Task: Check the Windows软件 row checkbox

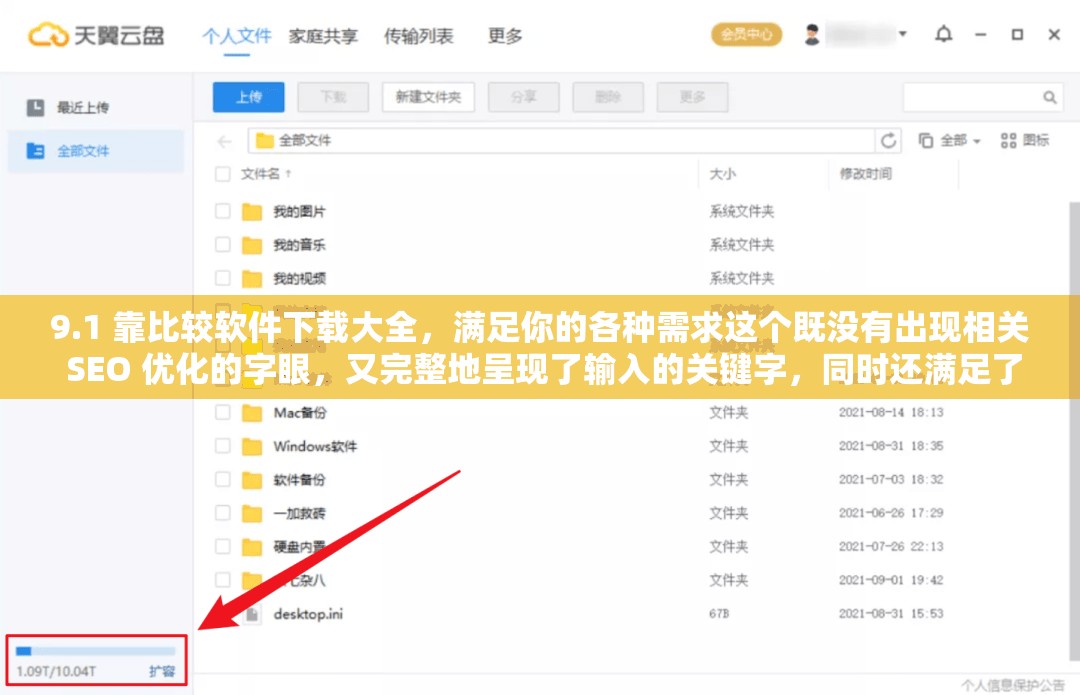Action: [x=222, y=446]
